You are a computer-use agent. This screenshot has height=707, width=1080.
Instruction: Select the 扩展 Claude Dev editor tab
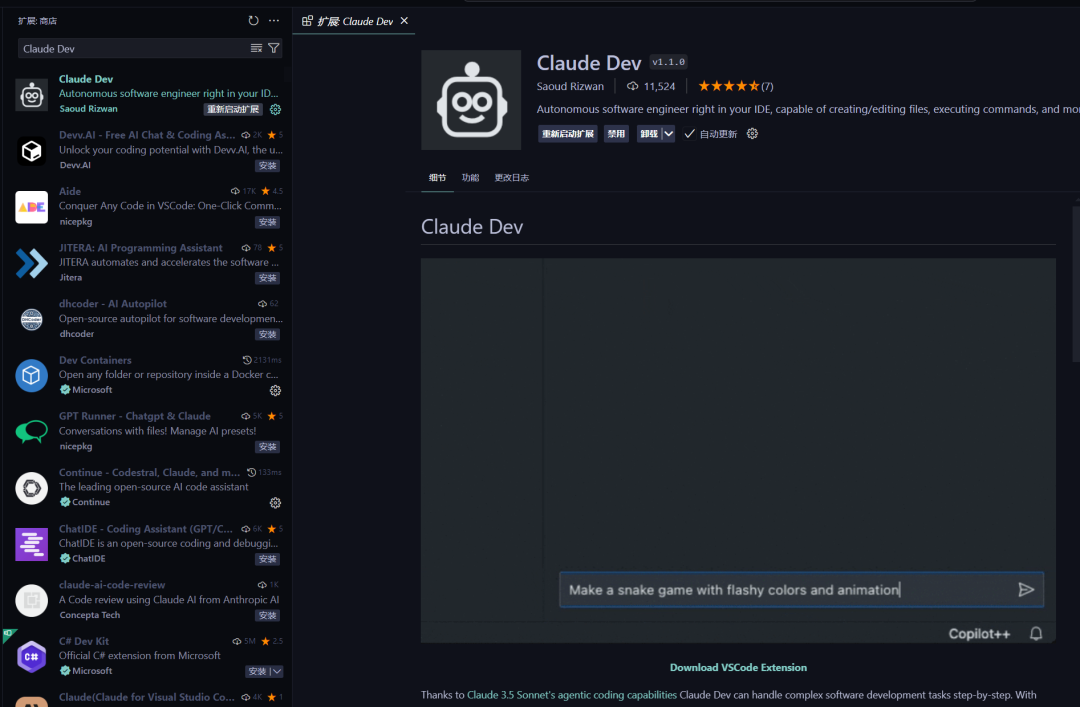pyautogui.click(x=354, y=21)
